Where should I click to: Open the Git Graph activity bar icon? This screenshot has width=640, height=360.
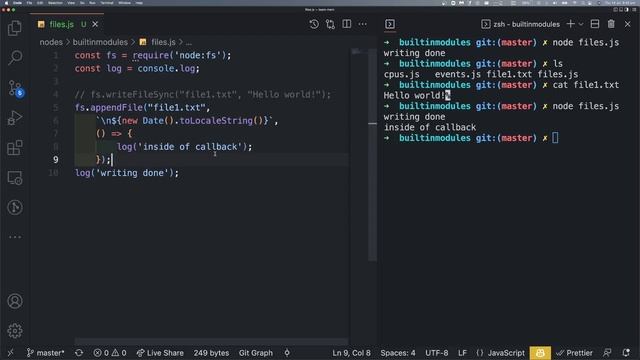(x=15, y=207)
